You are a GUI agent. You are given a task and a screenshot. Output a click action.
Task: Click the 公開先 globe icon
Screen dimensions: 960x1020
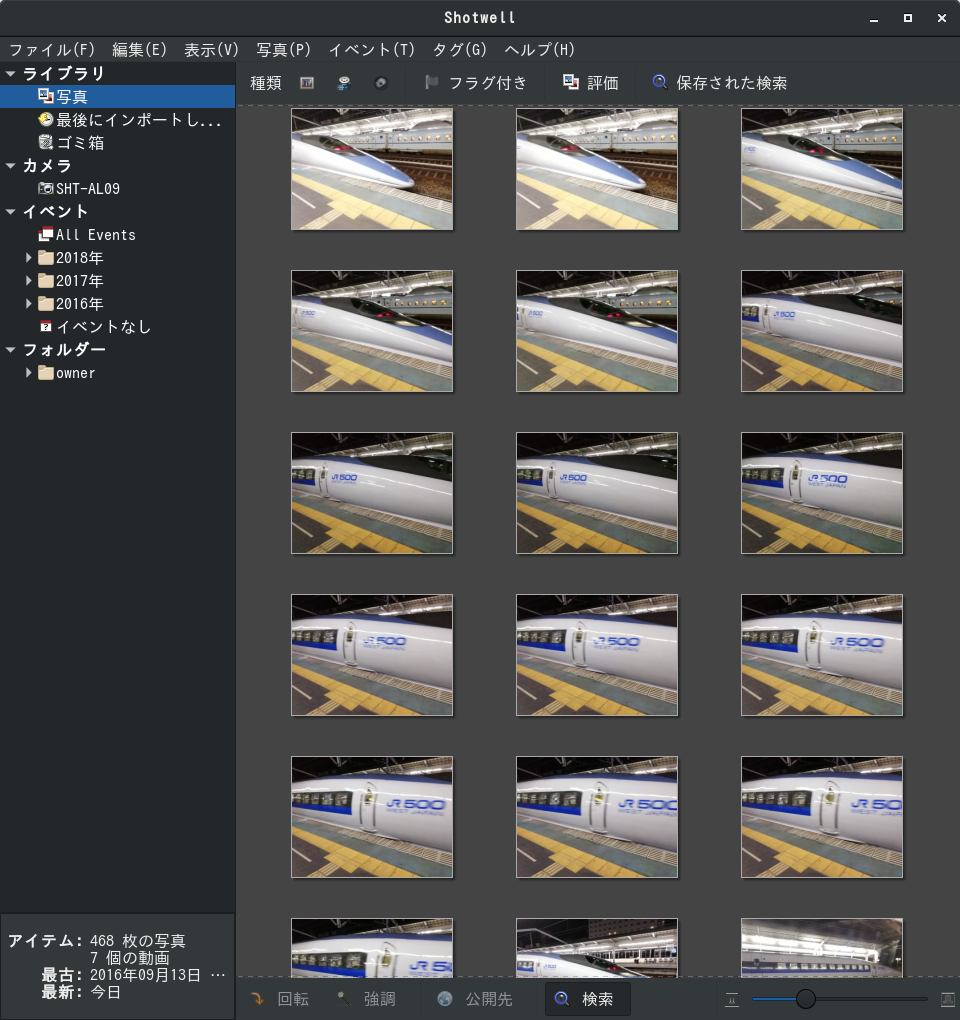[445, 999]
